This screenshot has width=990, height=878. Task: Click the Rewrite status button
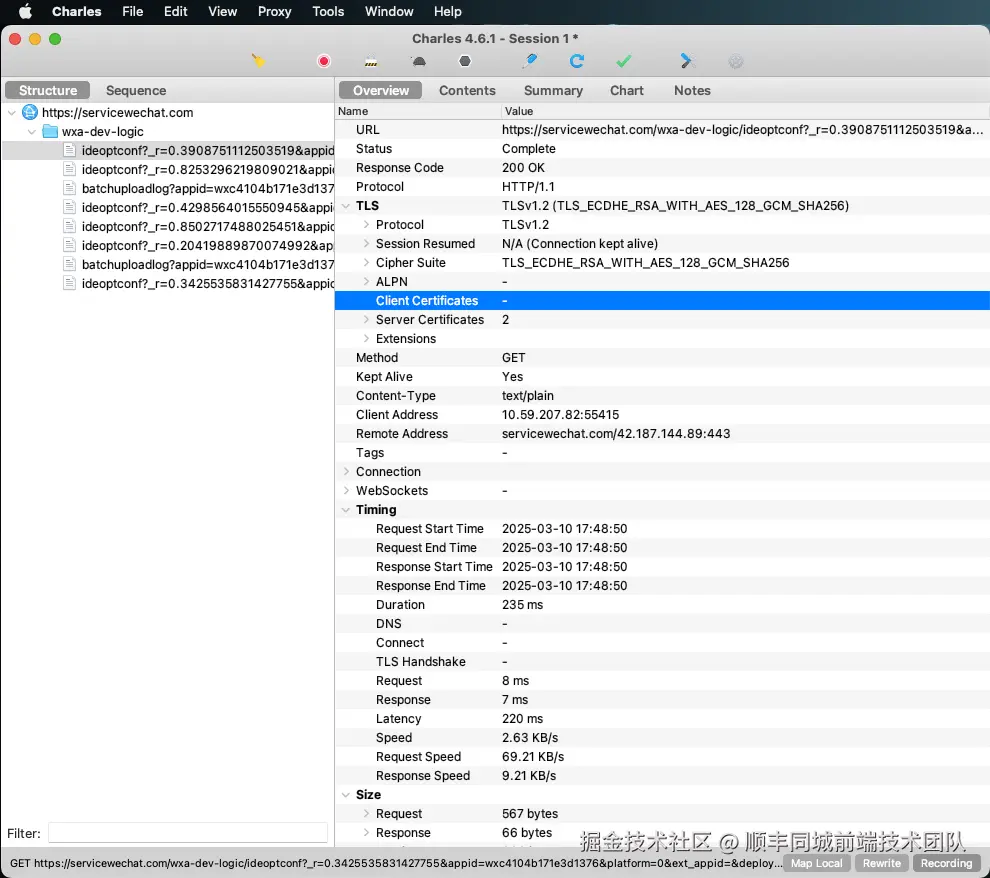(881, 863)
